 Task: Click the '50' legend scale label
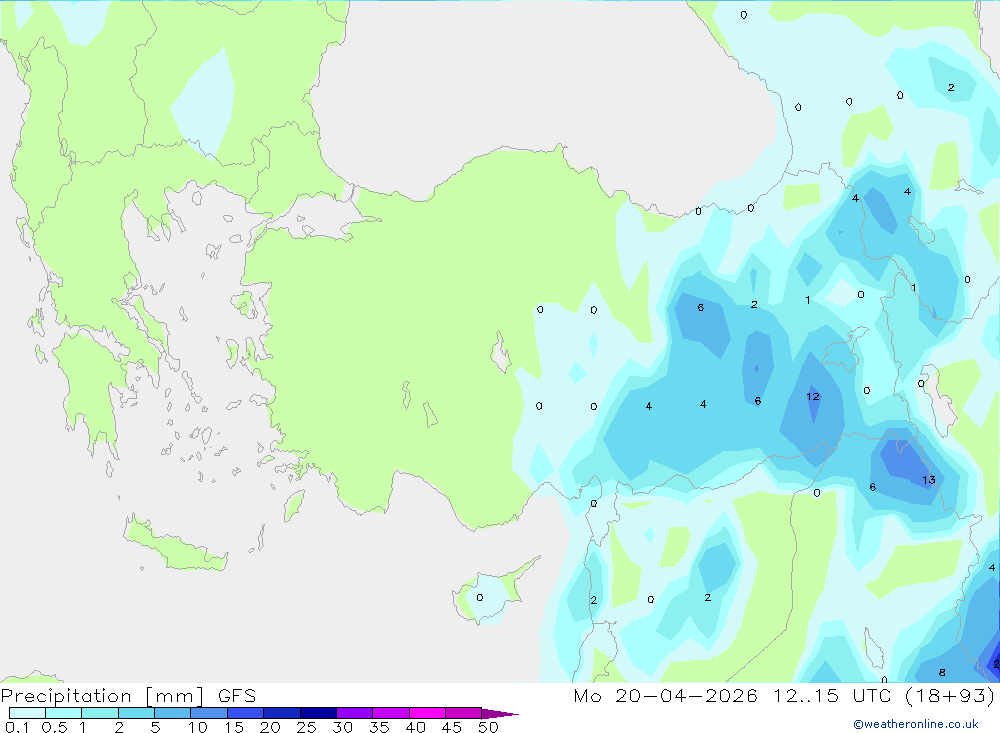[489, 727]
